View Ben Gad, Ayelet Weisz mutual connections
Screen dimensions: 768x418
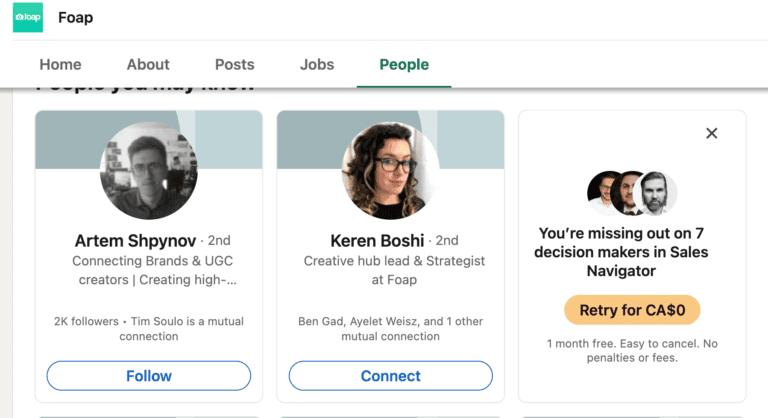point(390,329)
